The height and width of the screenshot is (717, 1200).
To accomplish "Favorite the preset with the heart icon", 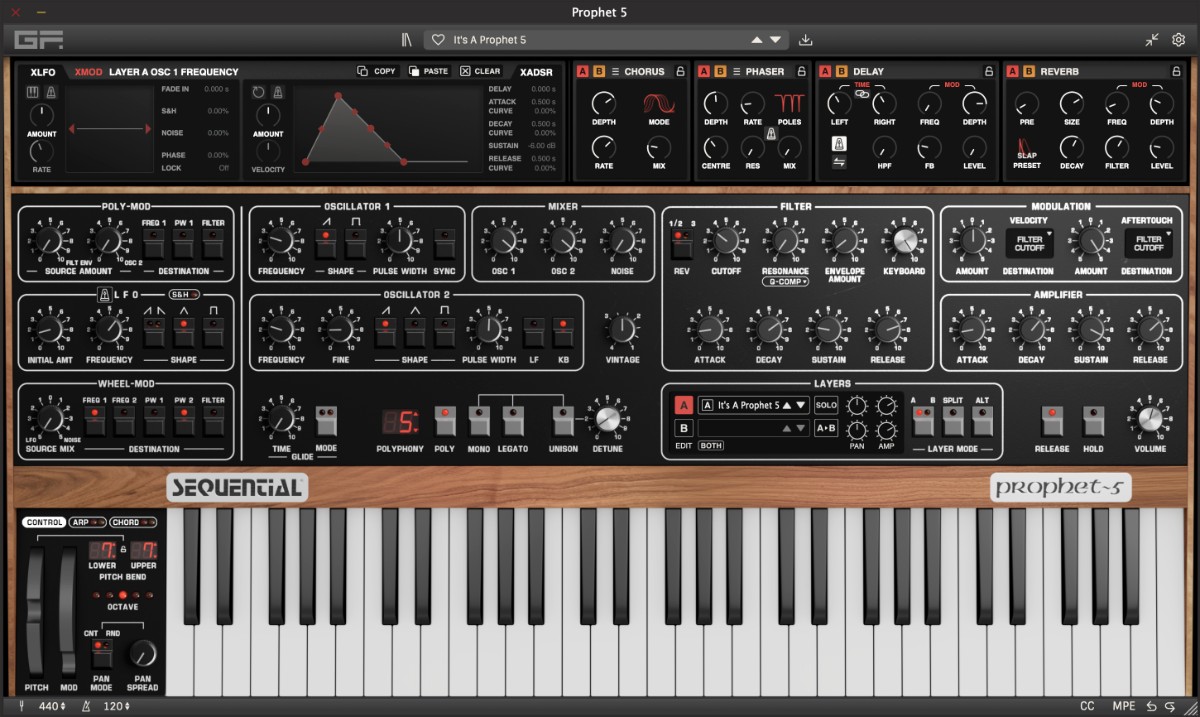I will 438,40.
